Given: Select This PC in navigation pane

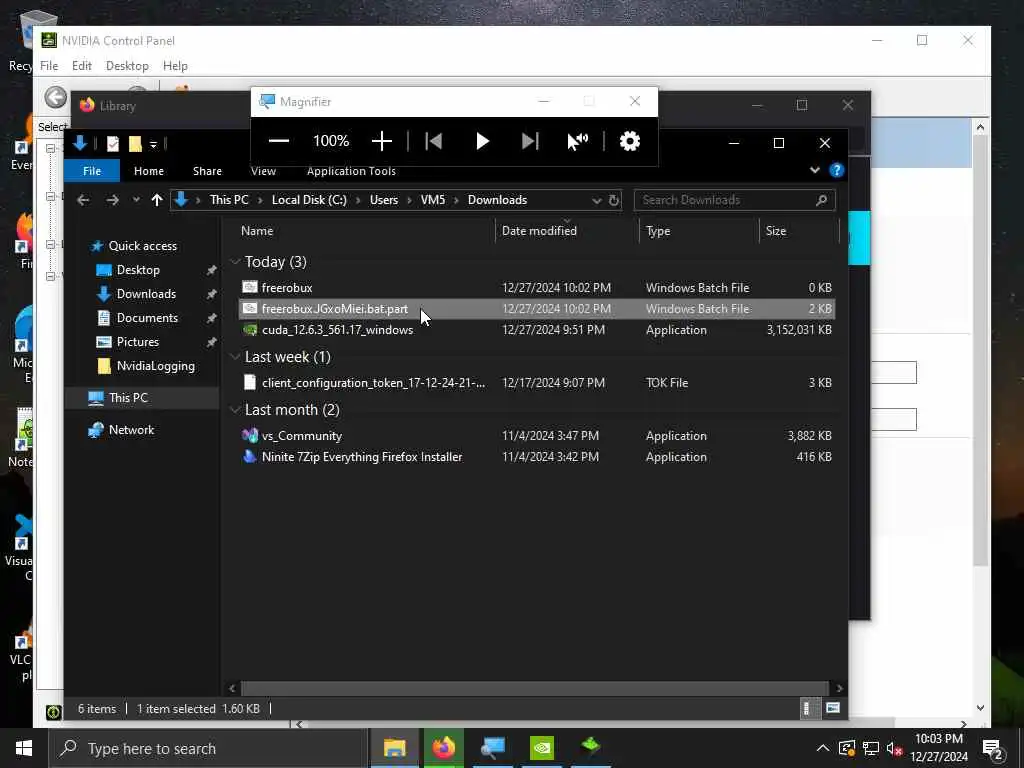Looking at the screenshot, I should pyautogui.click(x=128, y=398).
